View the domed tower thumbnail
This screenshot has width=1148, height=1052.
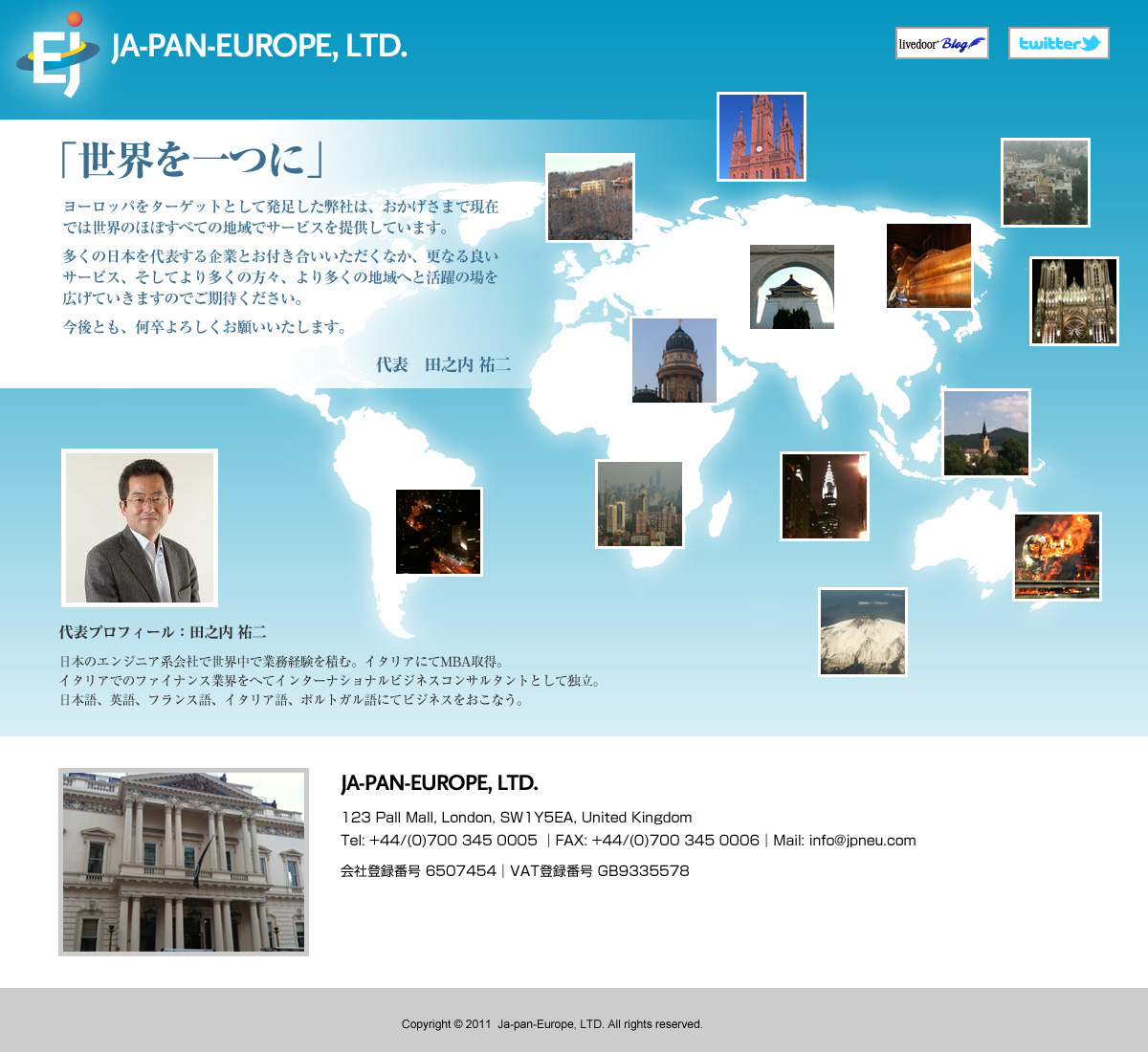(x=674, y=361)
